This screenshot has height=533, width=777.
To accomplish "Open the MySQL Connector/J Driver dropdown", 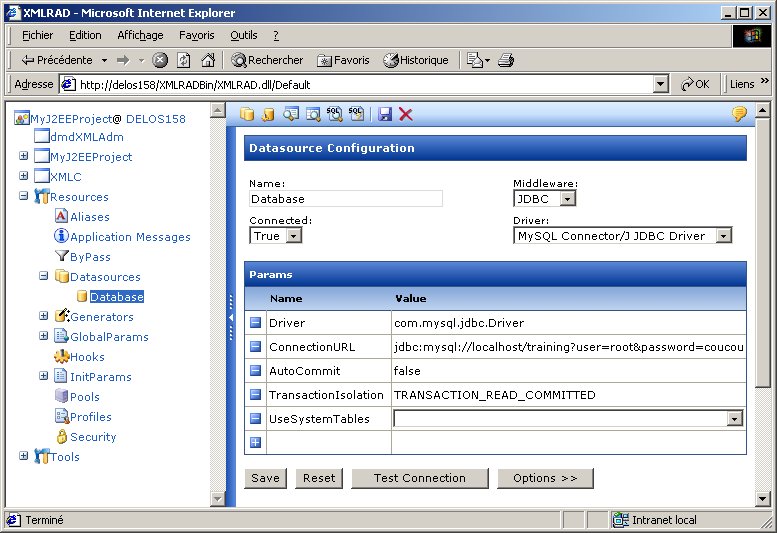I will 723,236.
